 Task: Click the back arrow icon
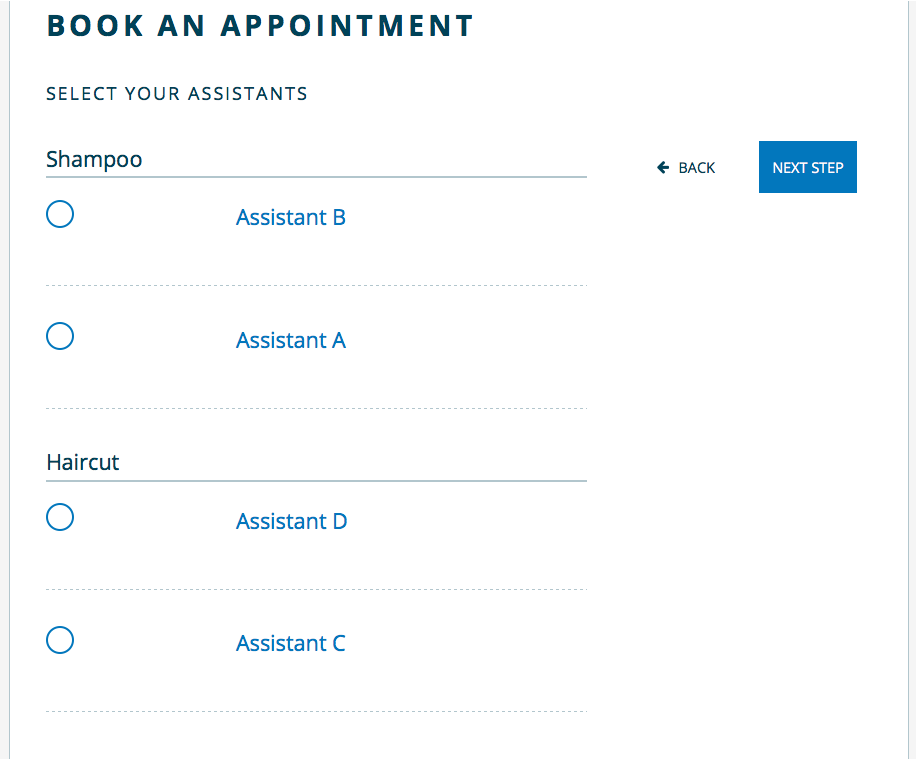(663, 168)
